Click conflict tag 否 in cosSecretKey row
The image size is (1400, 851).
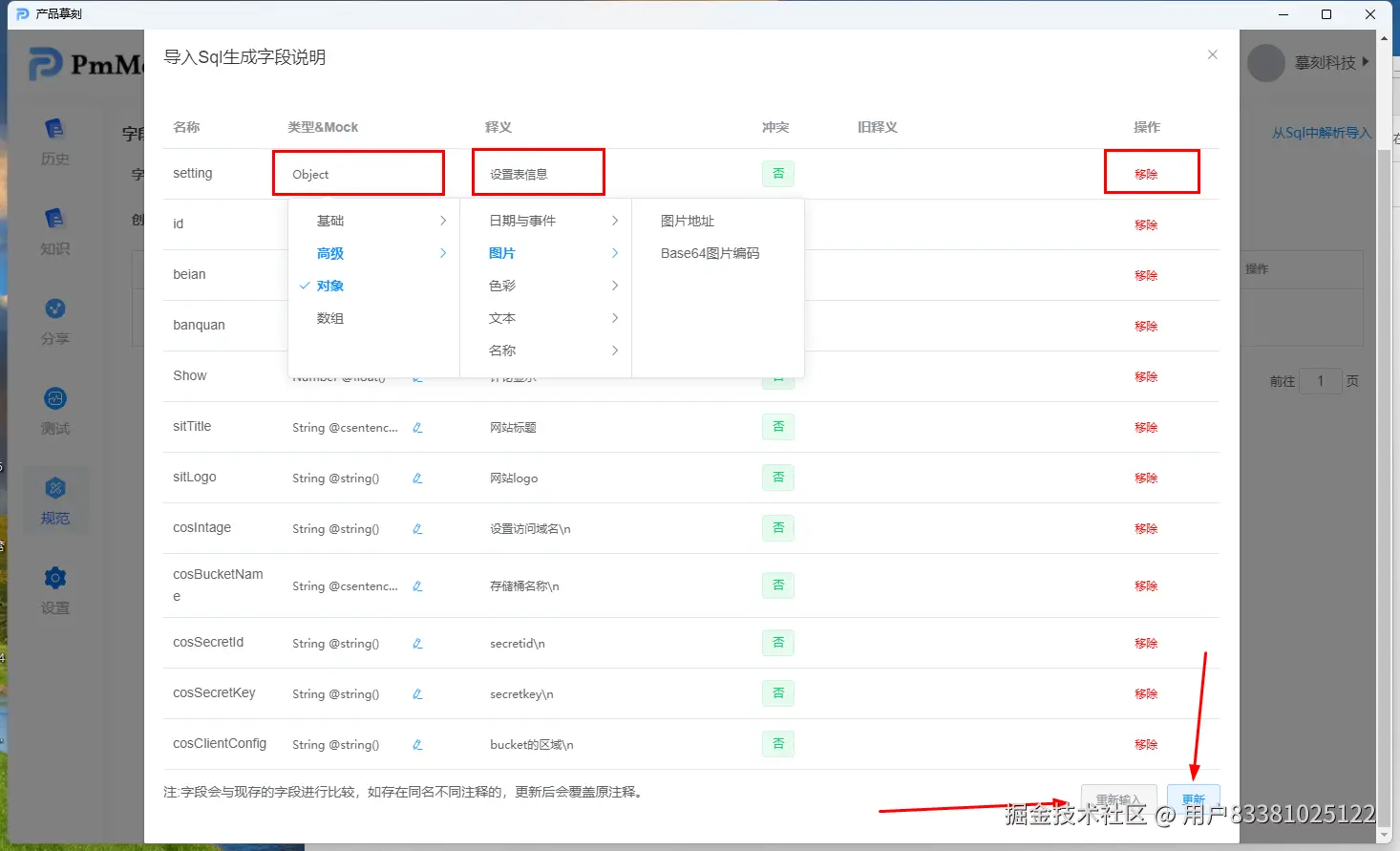(778, 693)
